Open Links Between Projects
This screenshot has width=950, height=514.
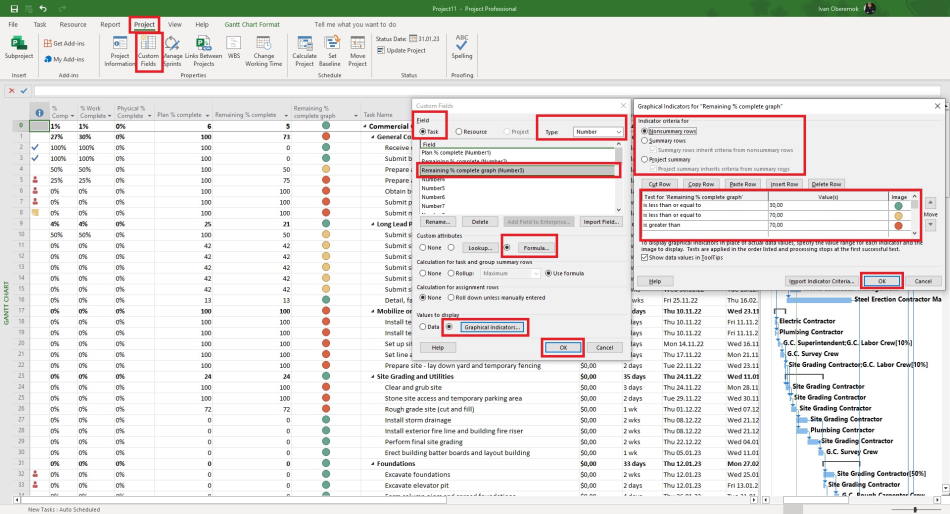203,51
